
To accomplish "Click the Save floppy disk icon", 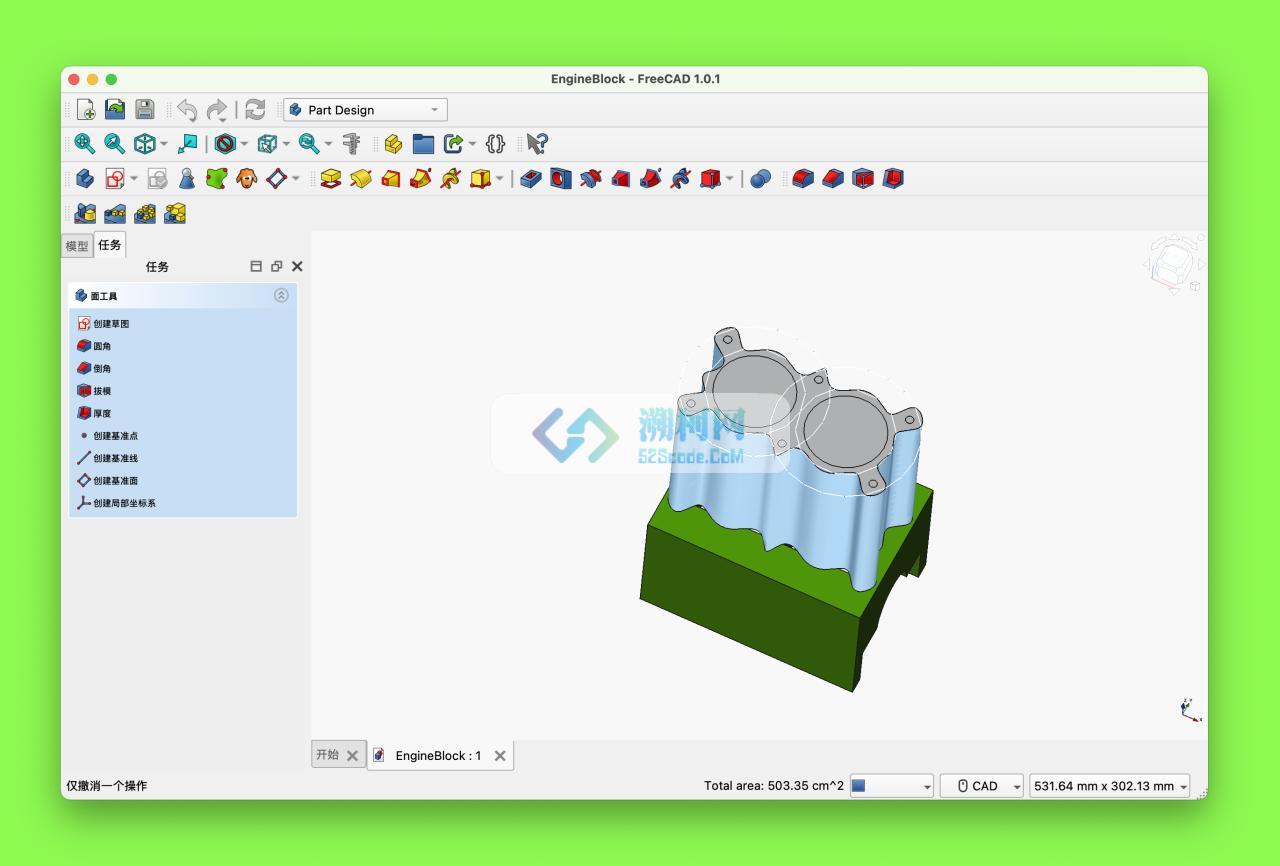I will (145, 110).
